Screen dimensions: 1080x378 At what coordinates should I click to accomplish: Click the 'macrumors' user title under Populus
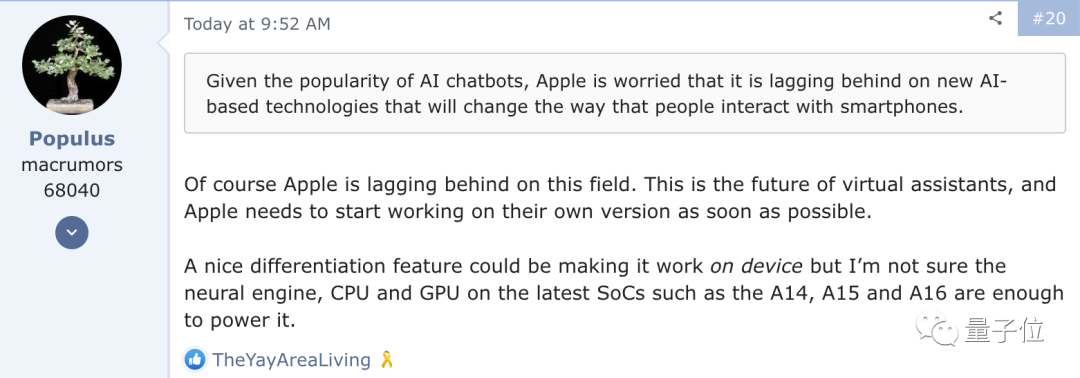[72, 165]
